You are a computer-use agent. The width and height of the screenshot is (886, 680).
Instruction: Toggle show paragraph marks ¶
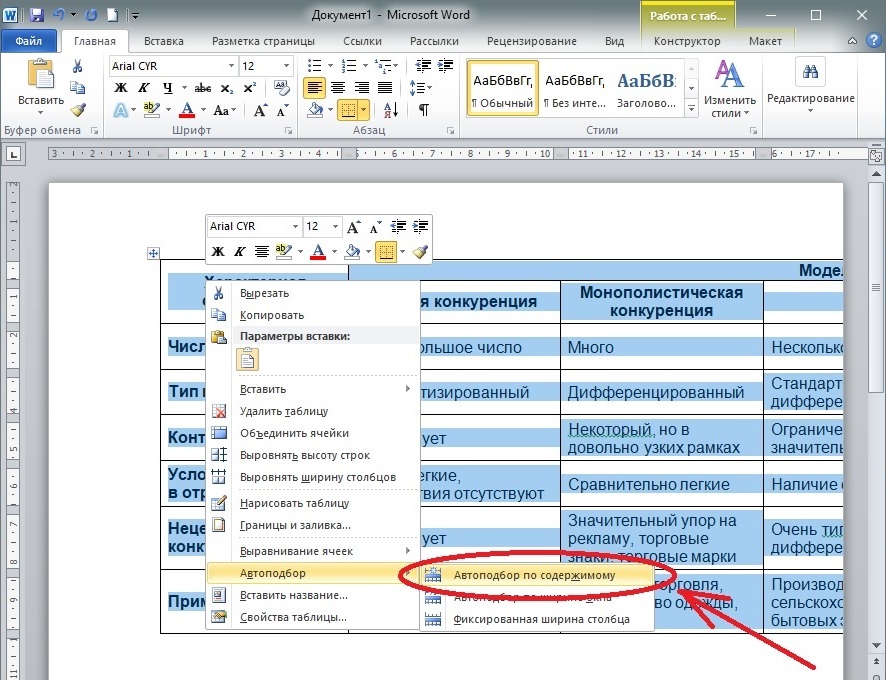pyautogui.click(x=423, y=110)
